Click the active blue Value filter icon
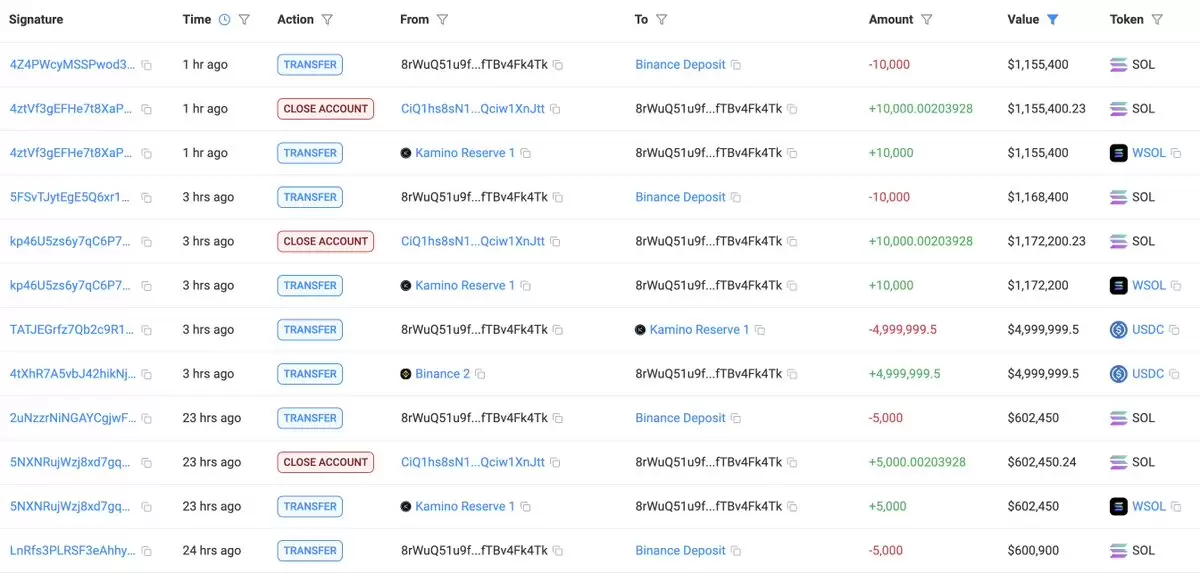The image size is (1200, 573). (x=1052, y=19)
